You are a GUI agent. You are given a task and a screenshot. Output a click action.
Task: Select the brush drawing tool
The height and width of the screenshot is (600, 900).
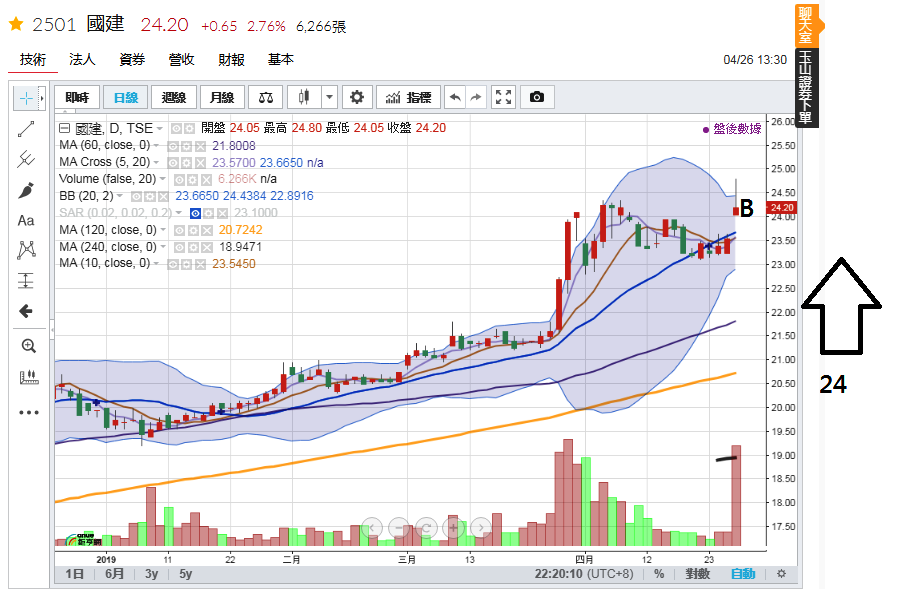pyautogui.click(x=26, y=190)
